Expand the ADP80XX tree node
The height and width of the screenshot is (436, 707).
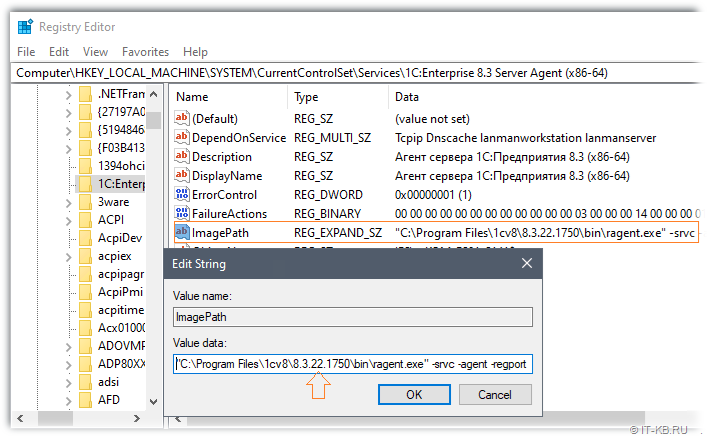coord(68,365)
